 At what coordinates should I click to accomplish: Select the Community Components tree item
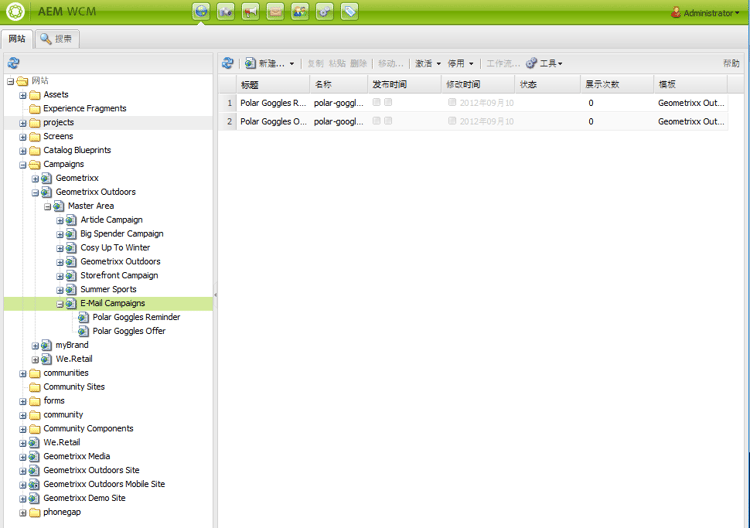88,429
